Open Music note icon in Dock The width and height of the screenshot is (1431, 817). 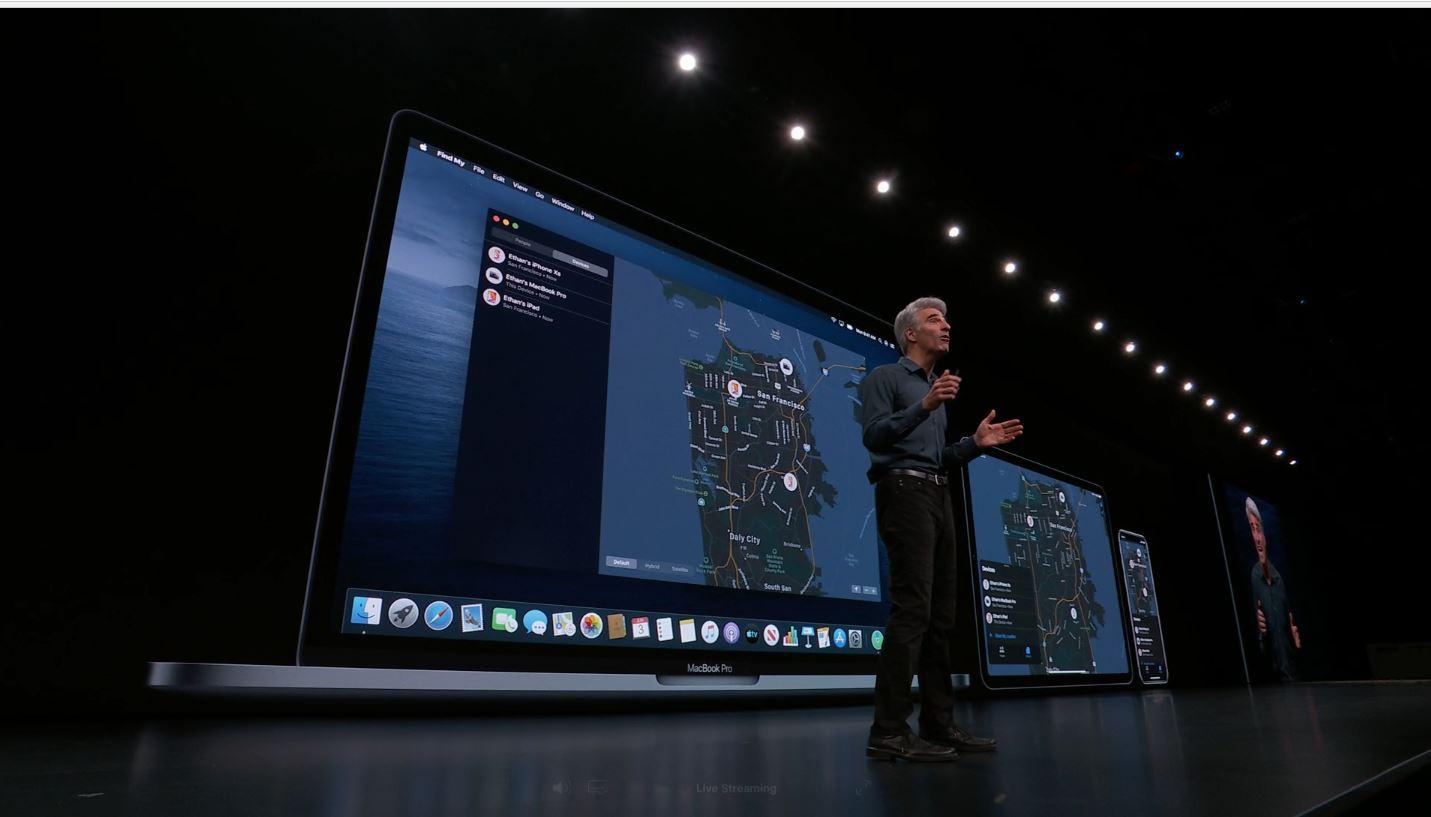pos(709,632)
